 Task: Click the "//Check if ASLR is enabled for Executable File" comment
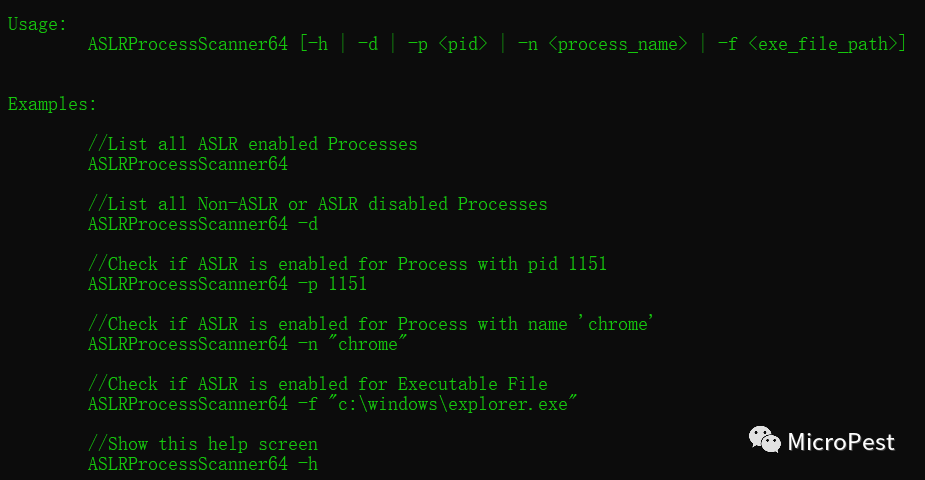point(317,384)
